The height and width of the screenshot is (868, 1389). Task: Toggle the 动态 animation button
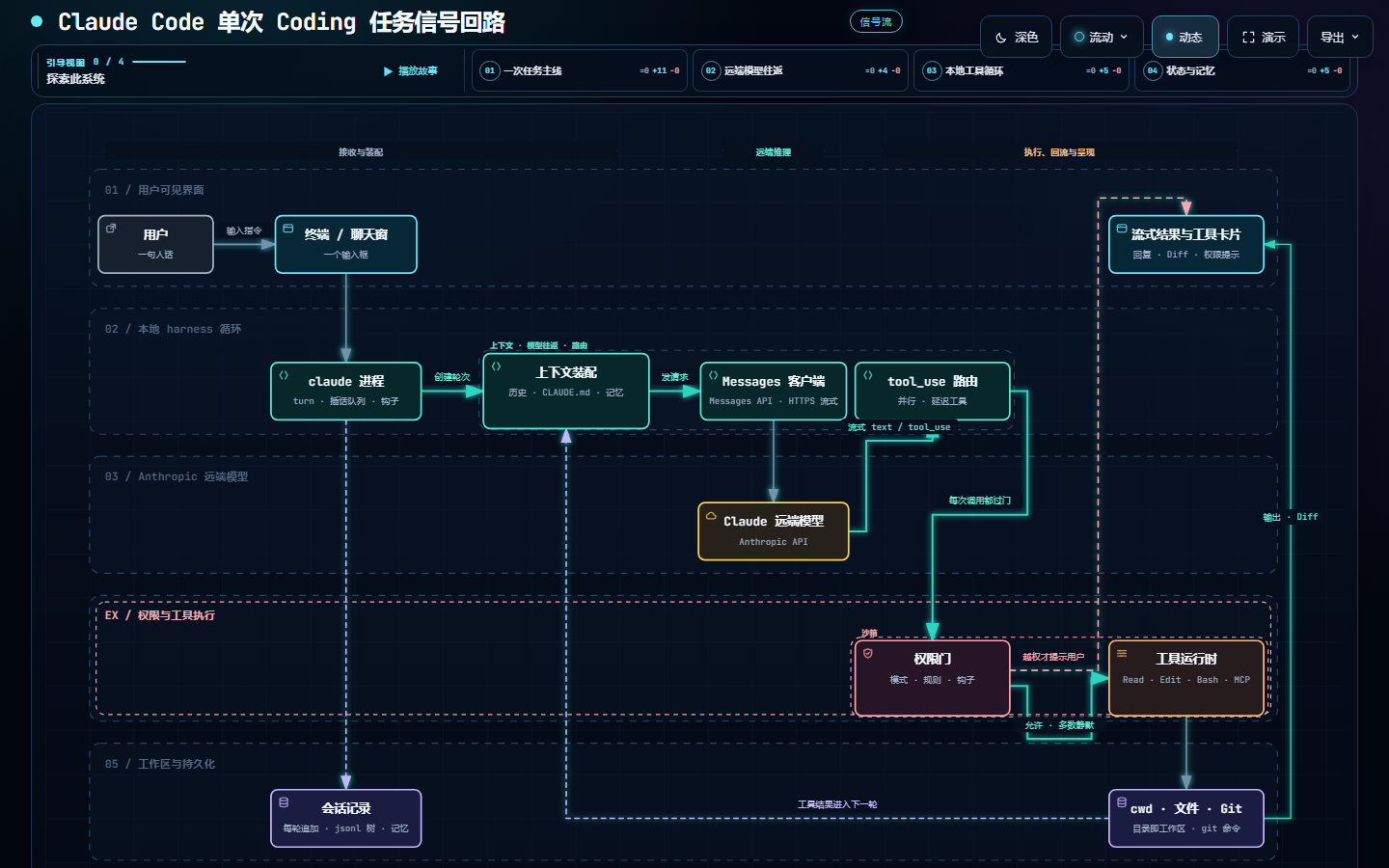pyautogui.click(x=1185, y=37)
